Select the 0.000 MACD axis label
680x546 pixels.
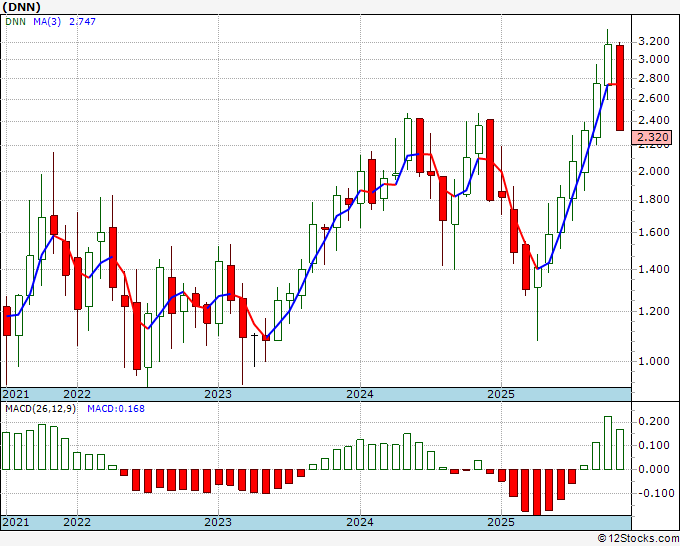pos(654,469)
